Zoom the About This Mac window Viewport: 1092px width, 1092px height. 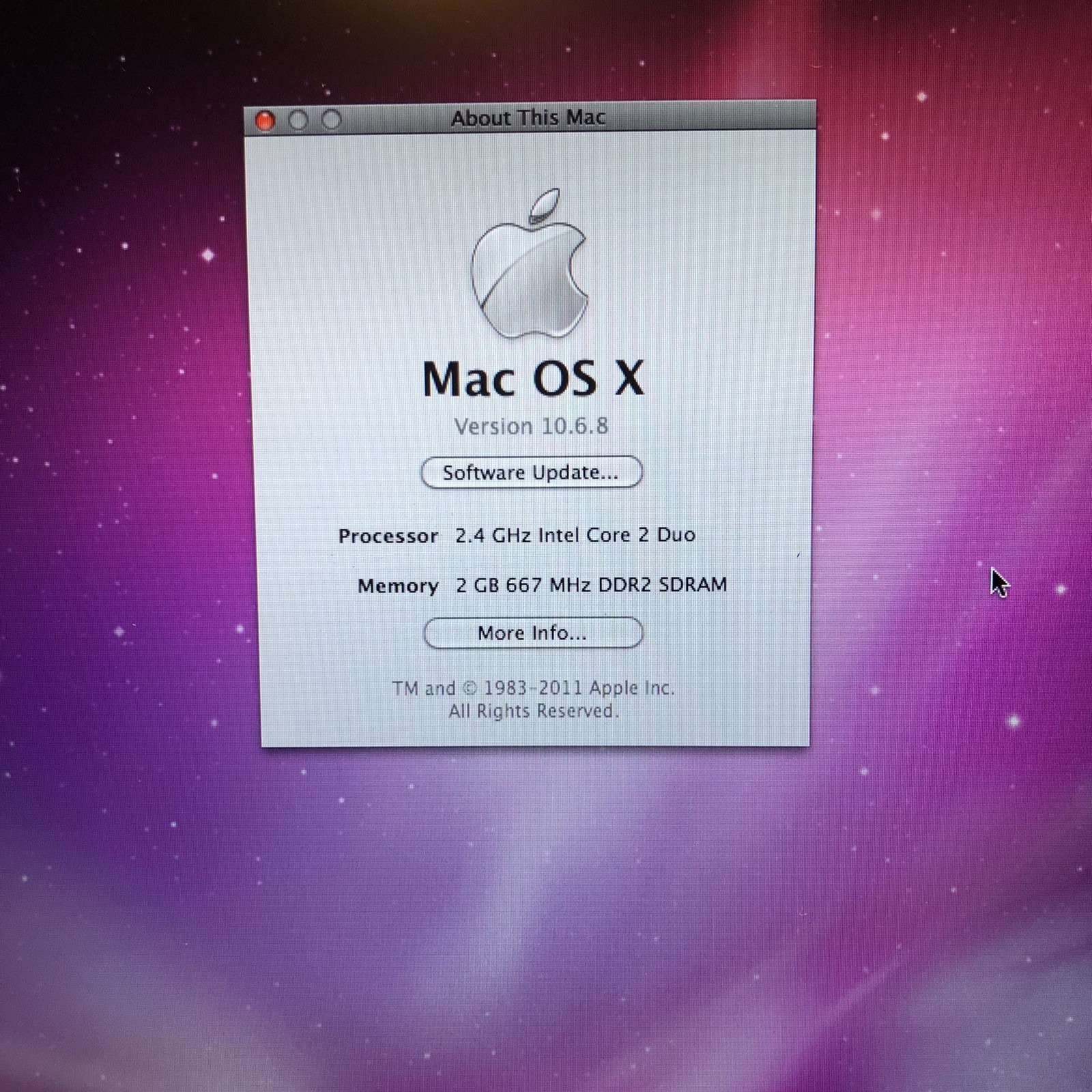(x=332, y=119)
